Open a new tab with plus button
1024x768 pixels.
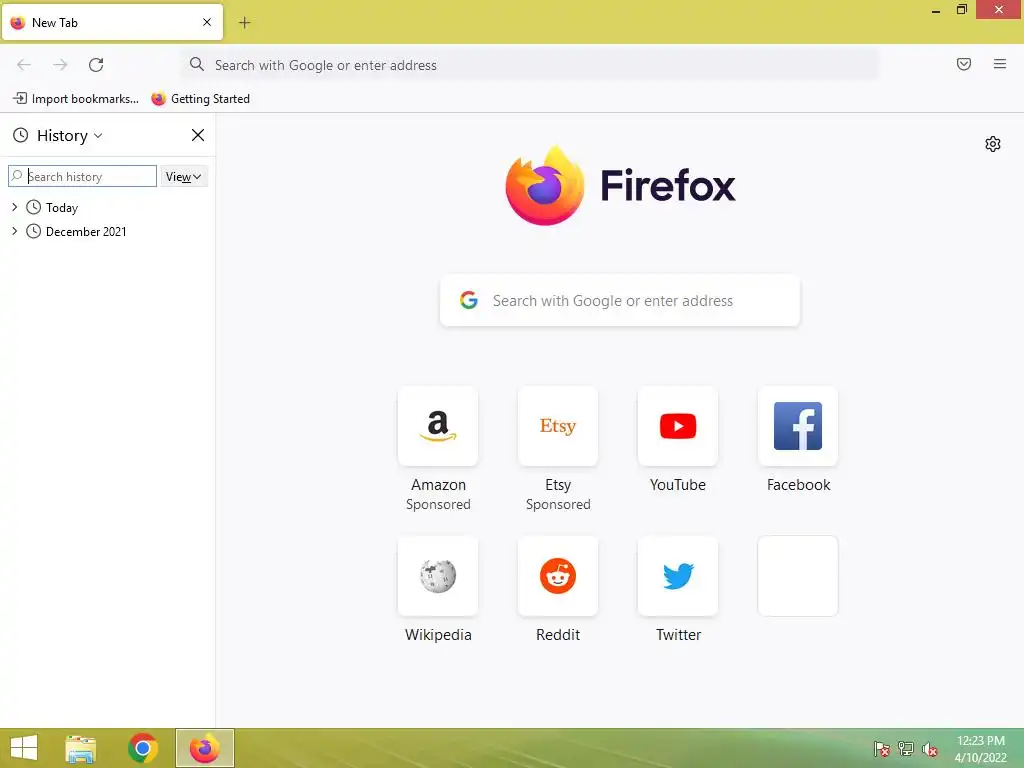(x=244, y=23)
